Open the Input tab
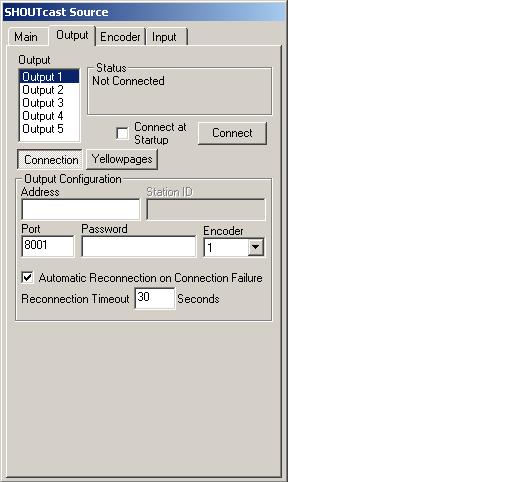512x482 pixels. coord(166,37)
